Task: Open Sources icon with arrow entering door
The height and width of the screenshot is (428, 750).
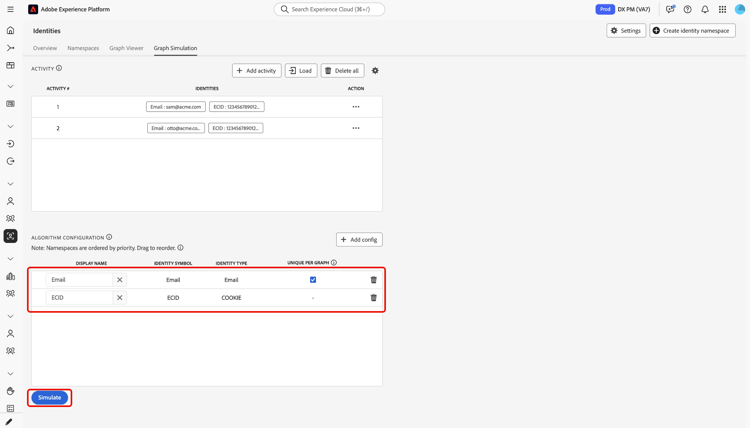Action: (11, 144)
